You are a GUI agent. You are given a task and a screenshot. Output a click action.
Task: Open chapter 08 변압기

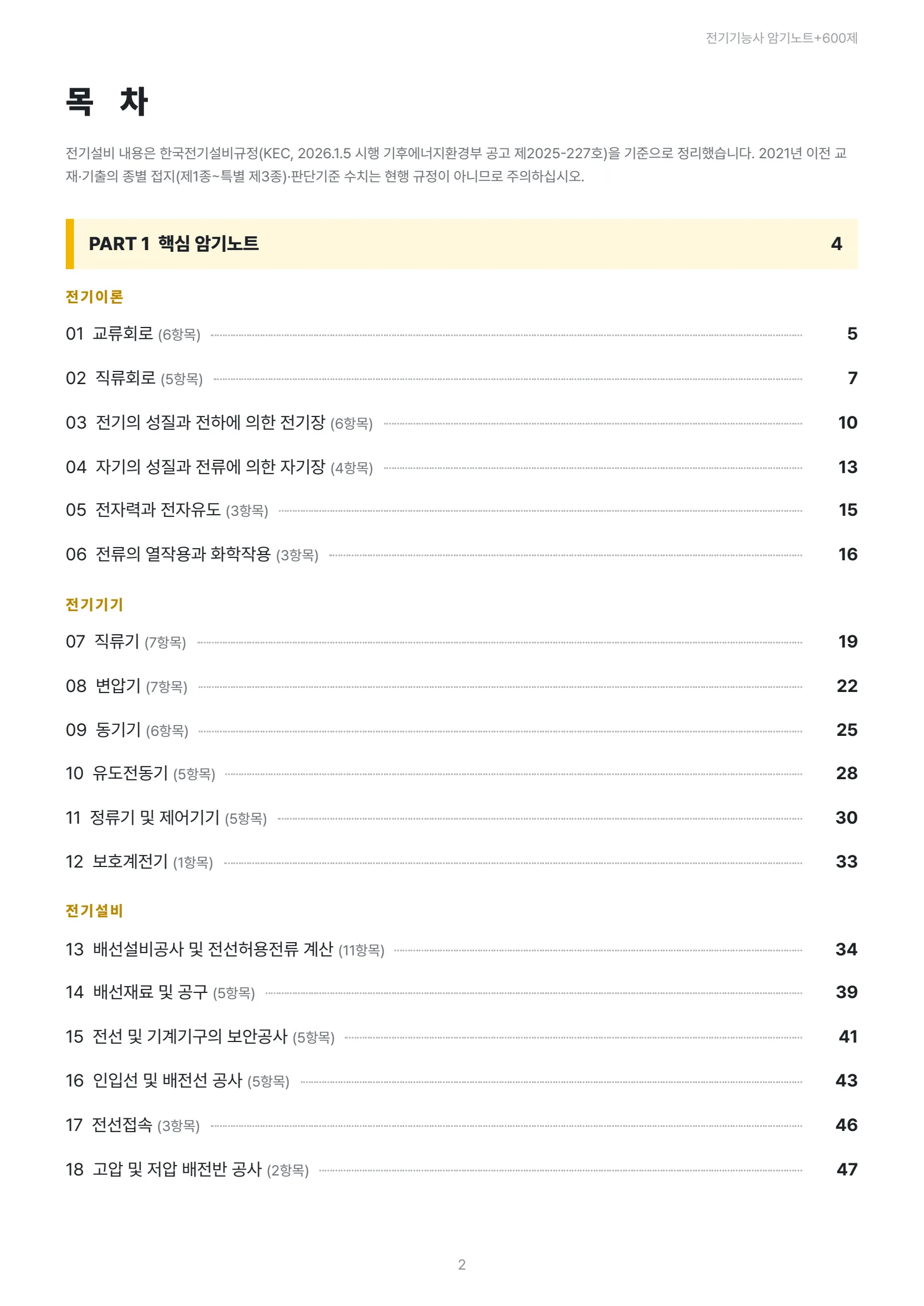461,686
